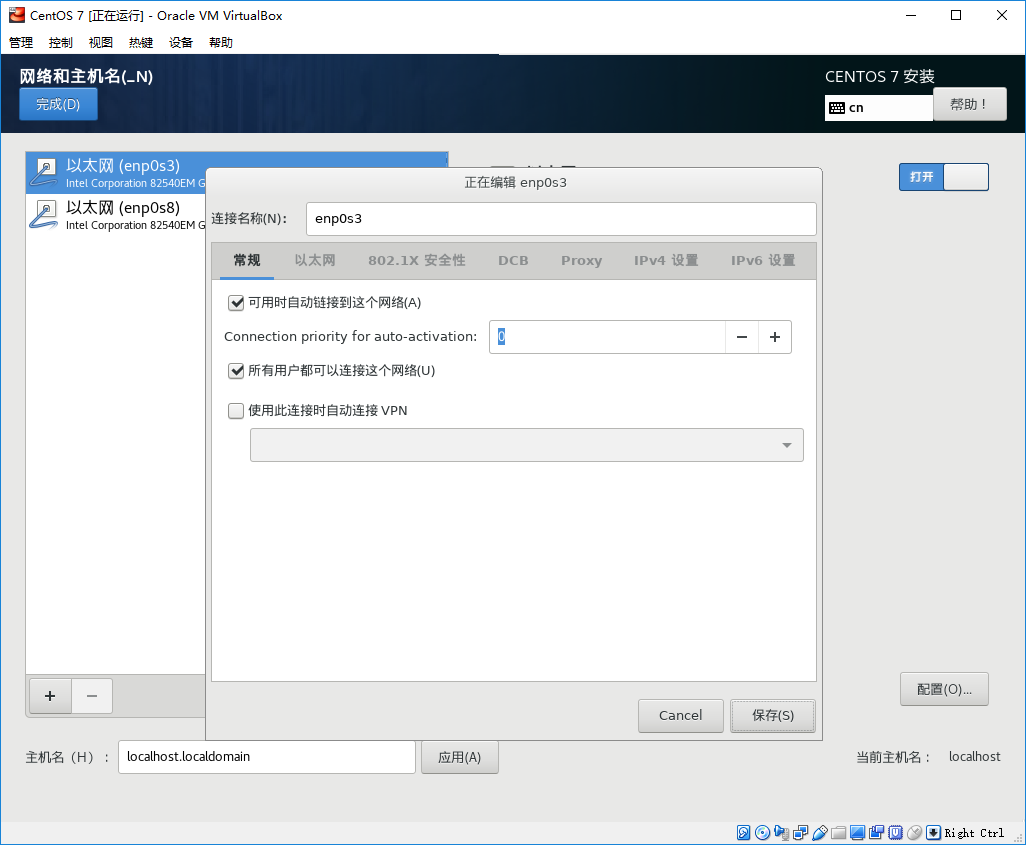Open the display status icon
This screenshot has width=1026, height=845.
(857, 833)
